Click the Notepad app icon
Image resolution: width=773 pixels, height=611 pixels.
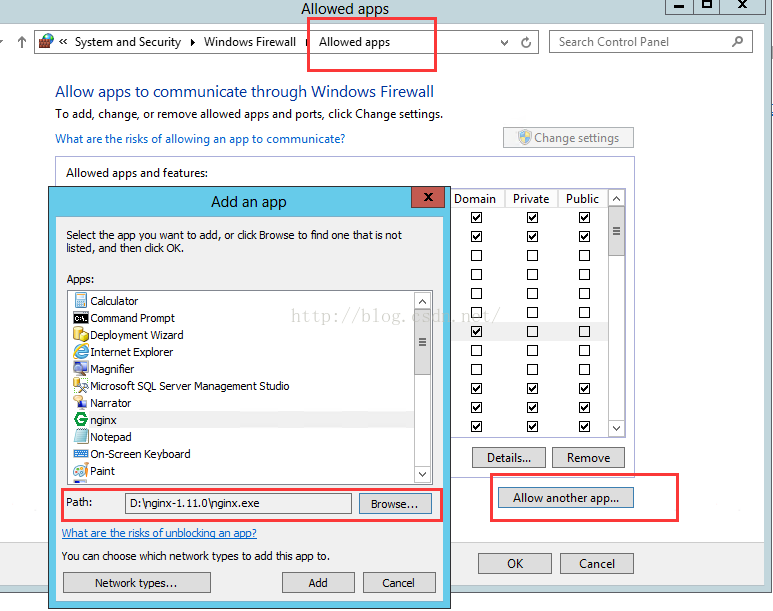coord(81,436)
